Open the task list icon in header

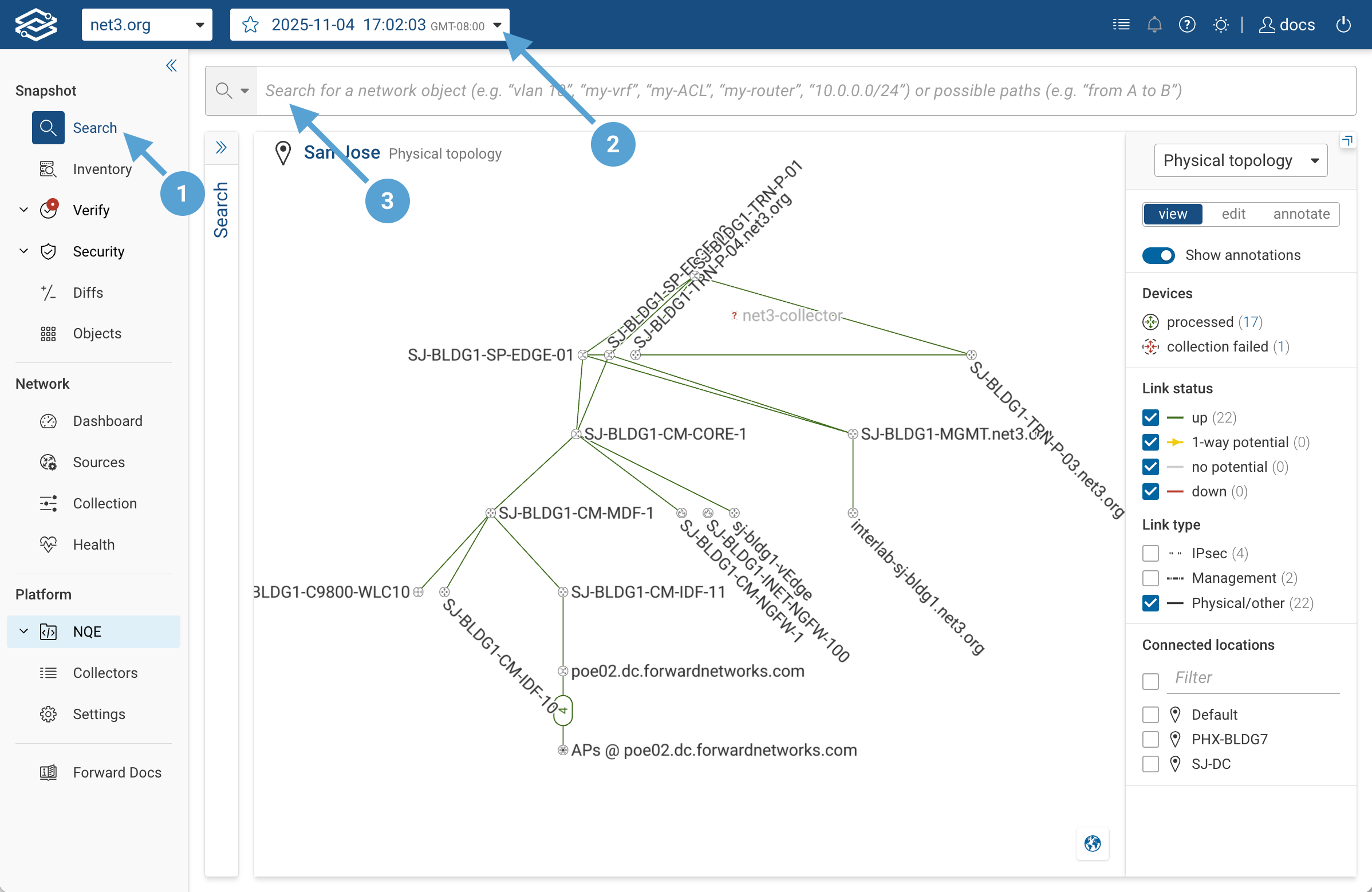click(x=1121, y=25)
